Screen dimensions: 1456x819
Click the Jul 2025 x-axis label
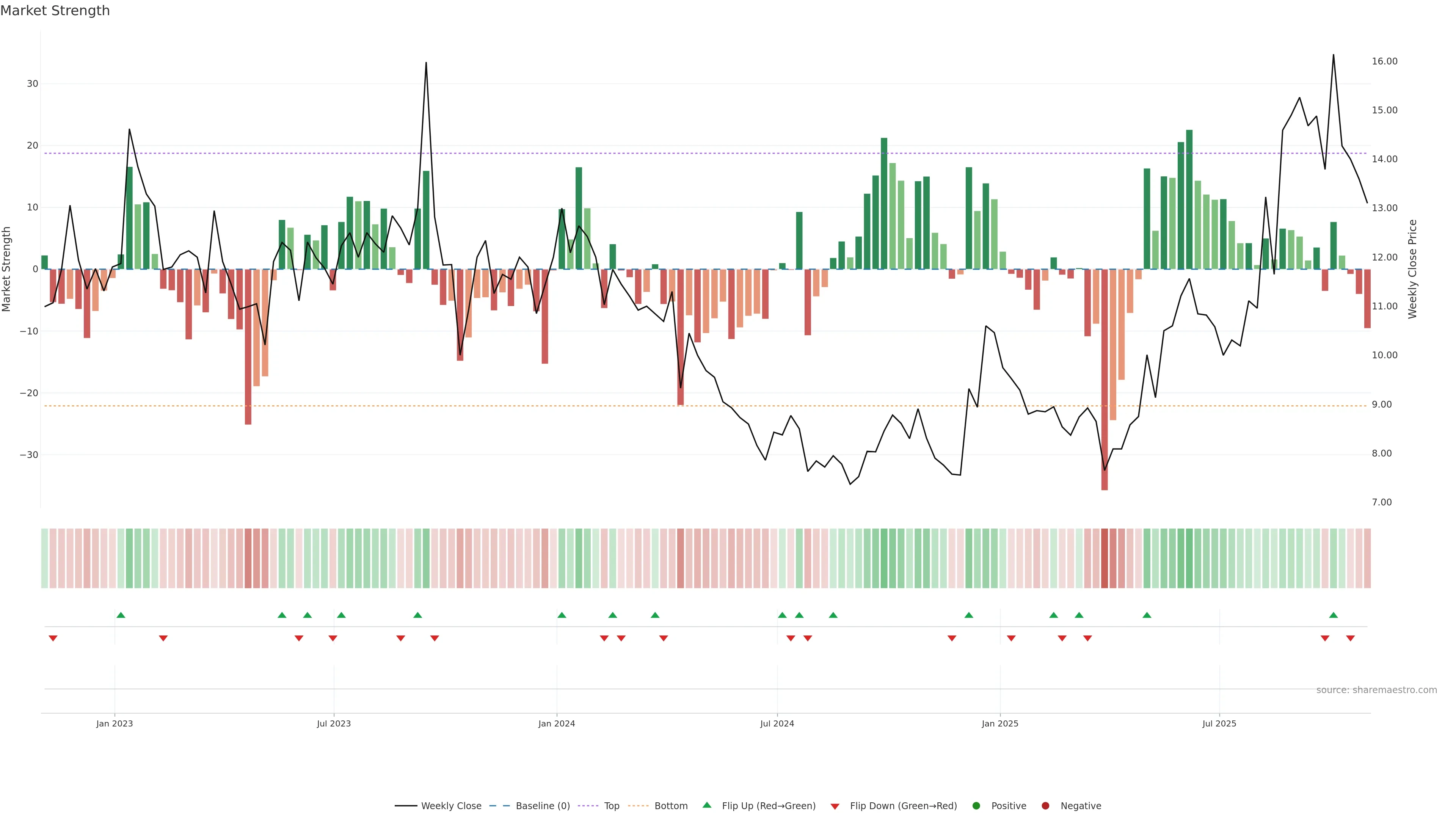pos(1219,723)
